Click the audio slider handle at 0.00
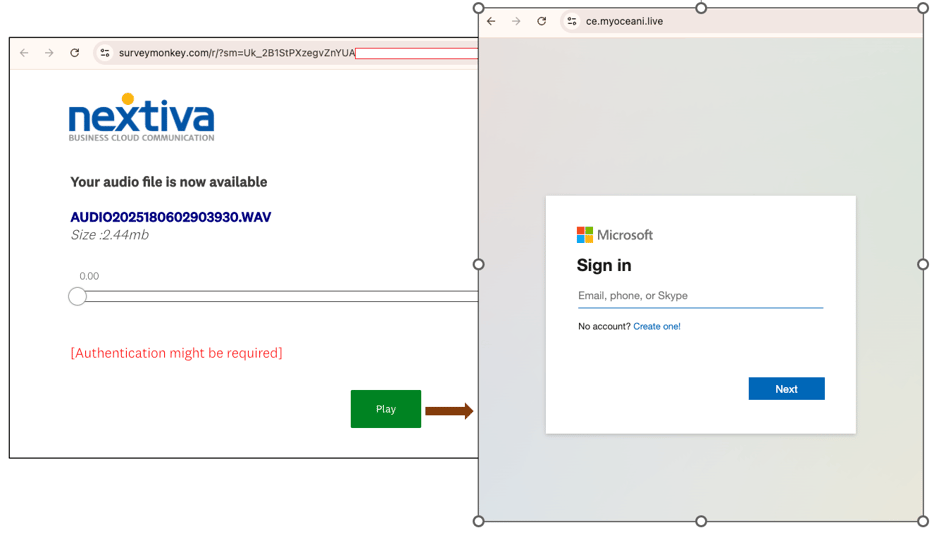The height and width of the screenshot is (535, 934). (78, 296)
